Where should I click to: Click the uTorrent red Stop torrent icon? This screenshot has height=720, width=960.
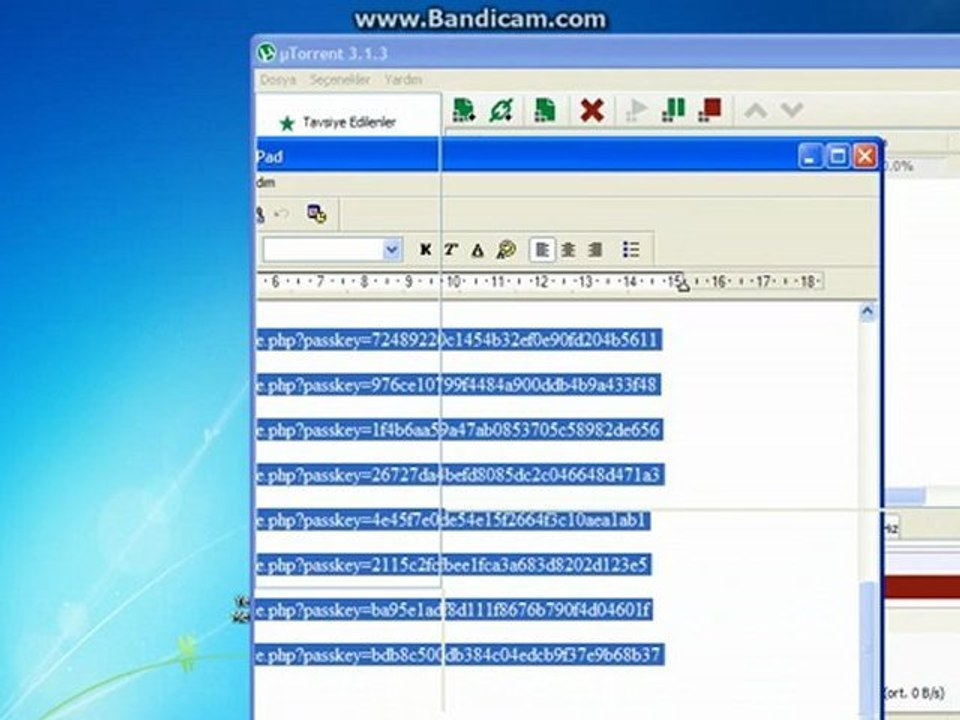click(711, 110)
